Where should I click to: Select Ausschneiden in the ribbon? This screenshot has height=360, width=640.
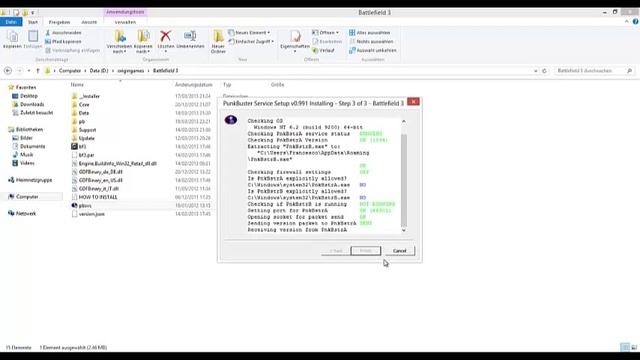[x=63, y=33]
